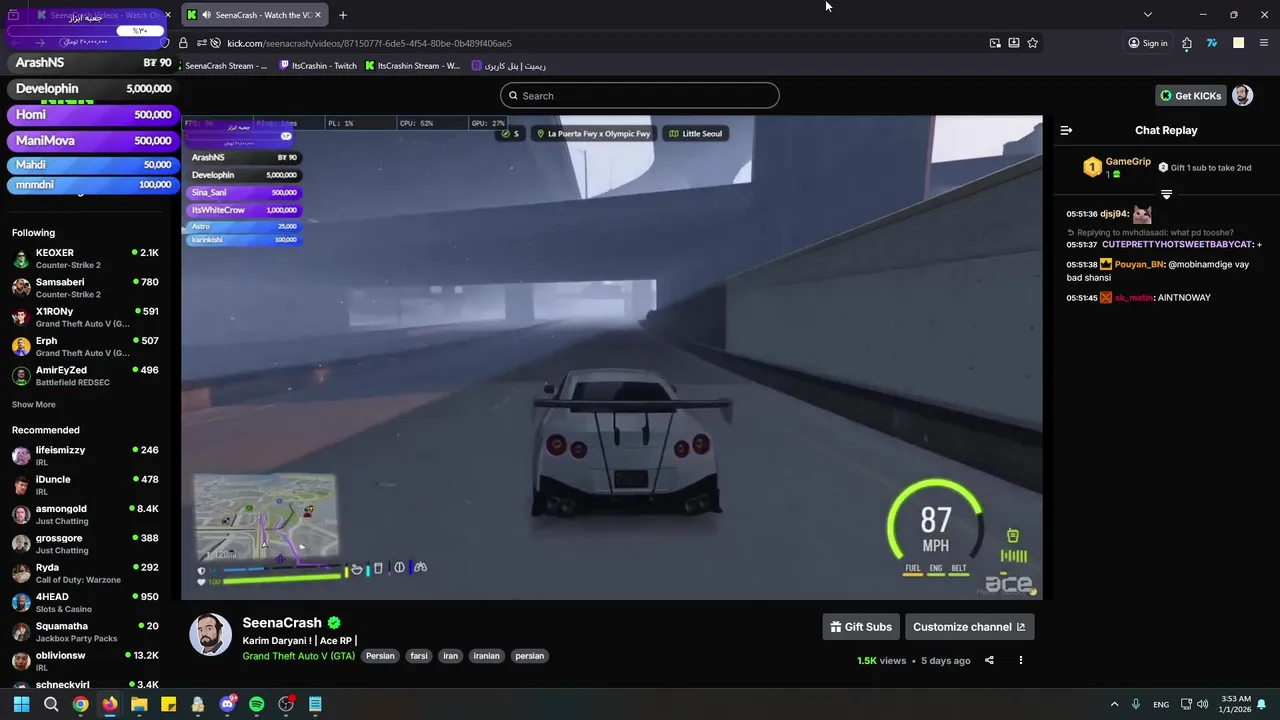The width and height of the screenshot is (1280, 720).
Task: Expand the gift leaderboard chevron in chat
Action: point(1166,193)
